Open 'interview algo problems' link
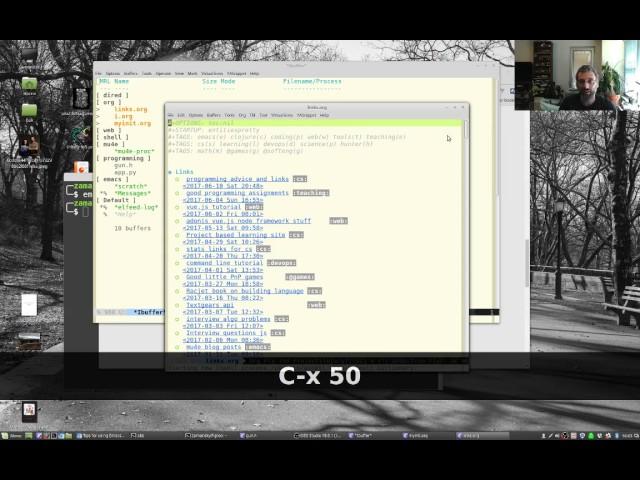640x480 pixels. [228, 319]
